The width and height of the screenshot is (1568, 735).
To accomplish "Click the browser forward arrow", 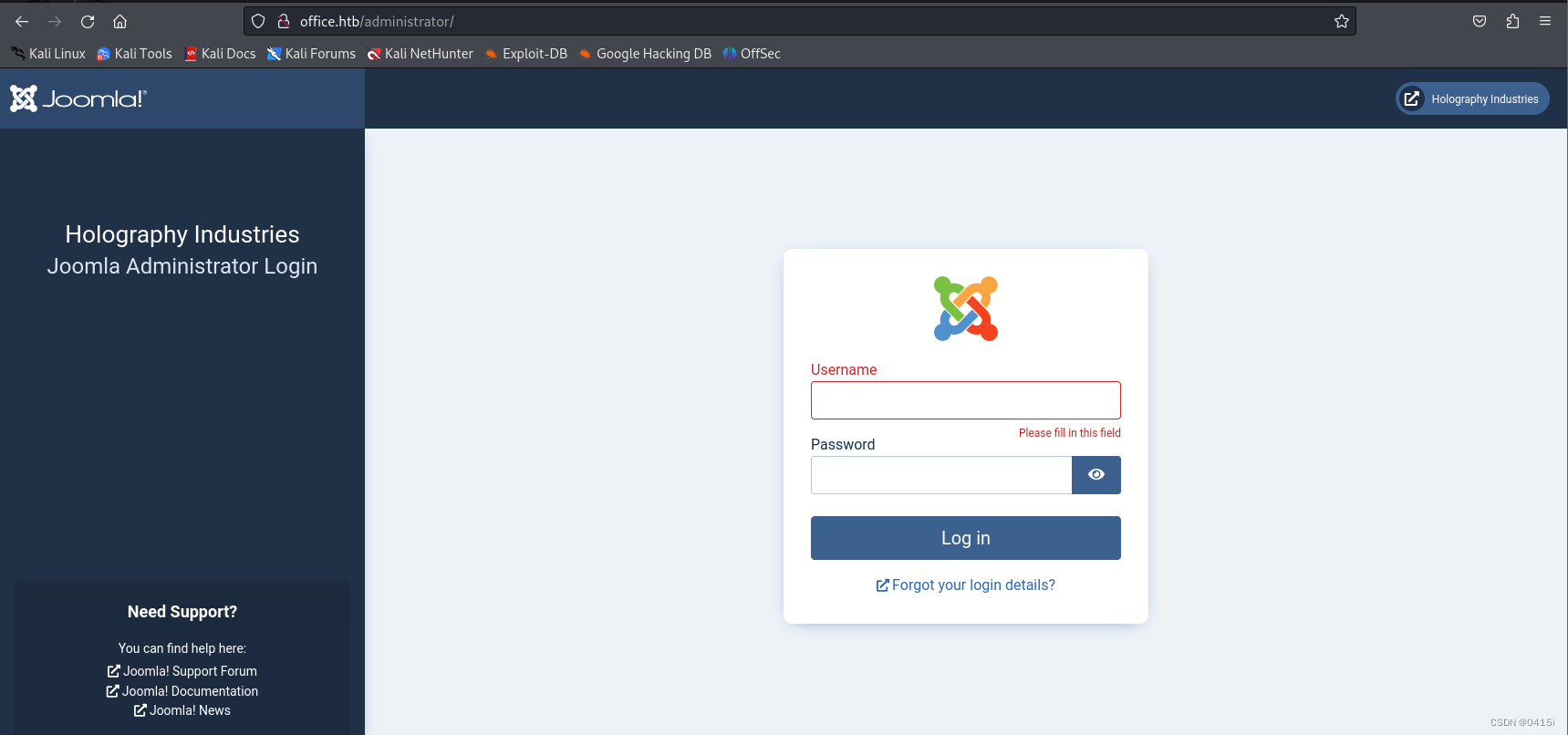I will coord(55,21).
